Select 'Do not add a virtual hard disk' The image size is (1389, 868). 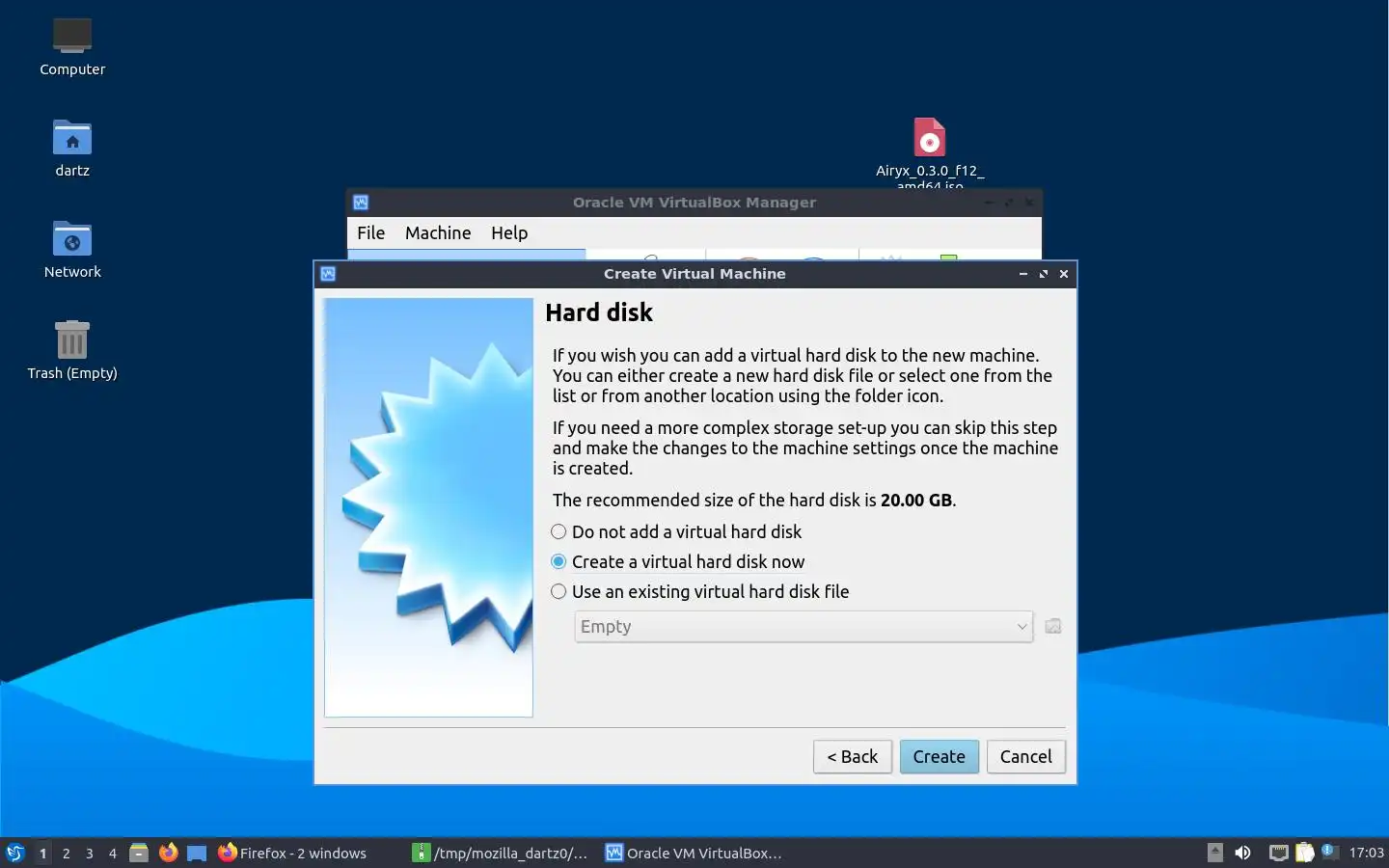pyautogui.click(x=676, y=531)
